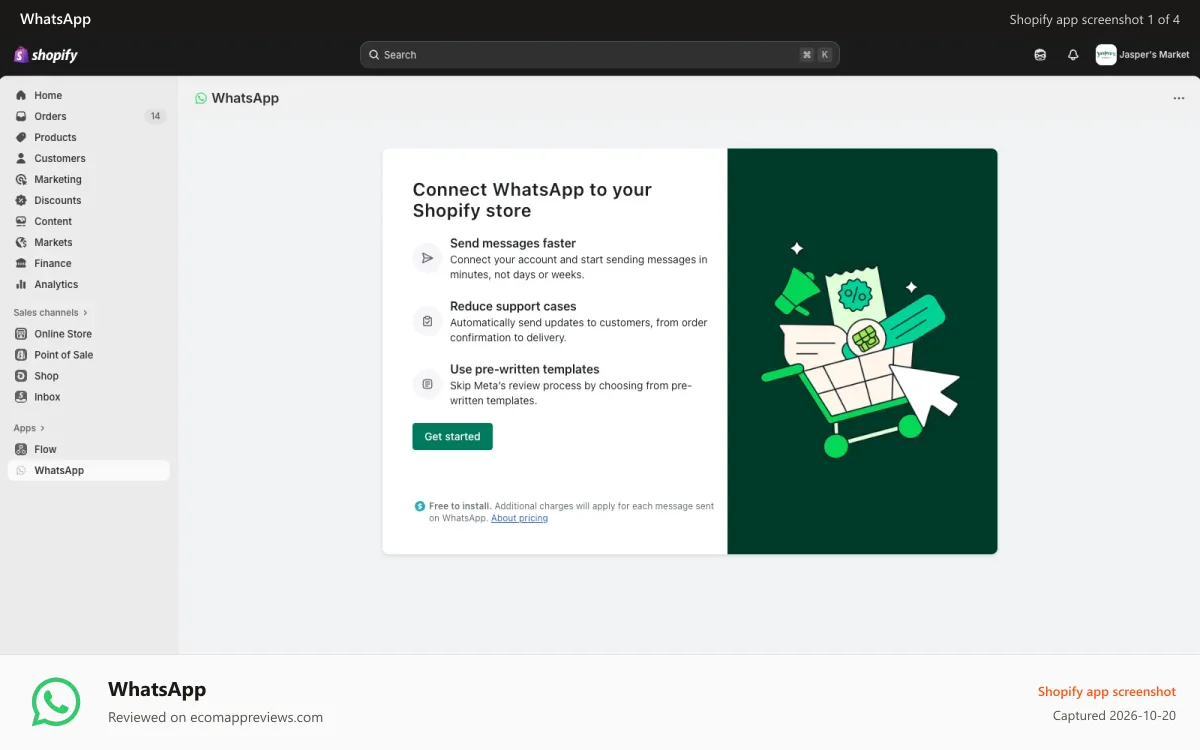The height and width of the screenshot is (750, 1200).
Task: Click the paper plane Send messages icon
Action: pyautogui.click(x=427, y=258)
